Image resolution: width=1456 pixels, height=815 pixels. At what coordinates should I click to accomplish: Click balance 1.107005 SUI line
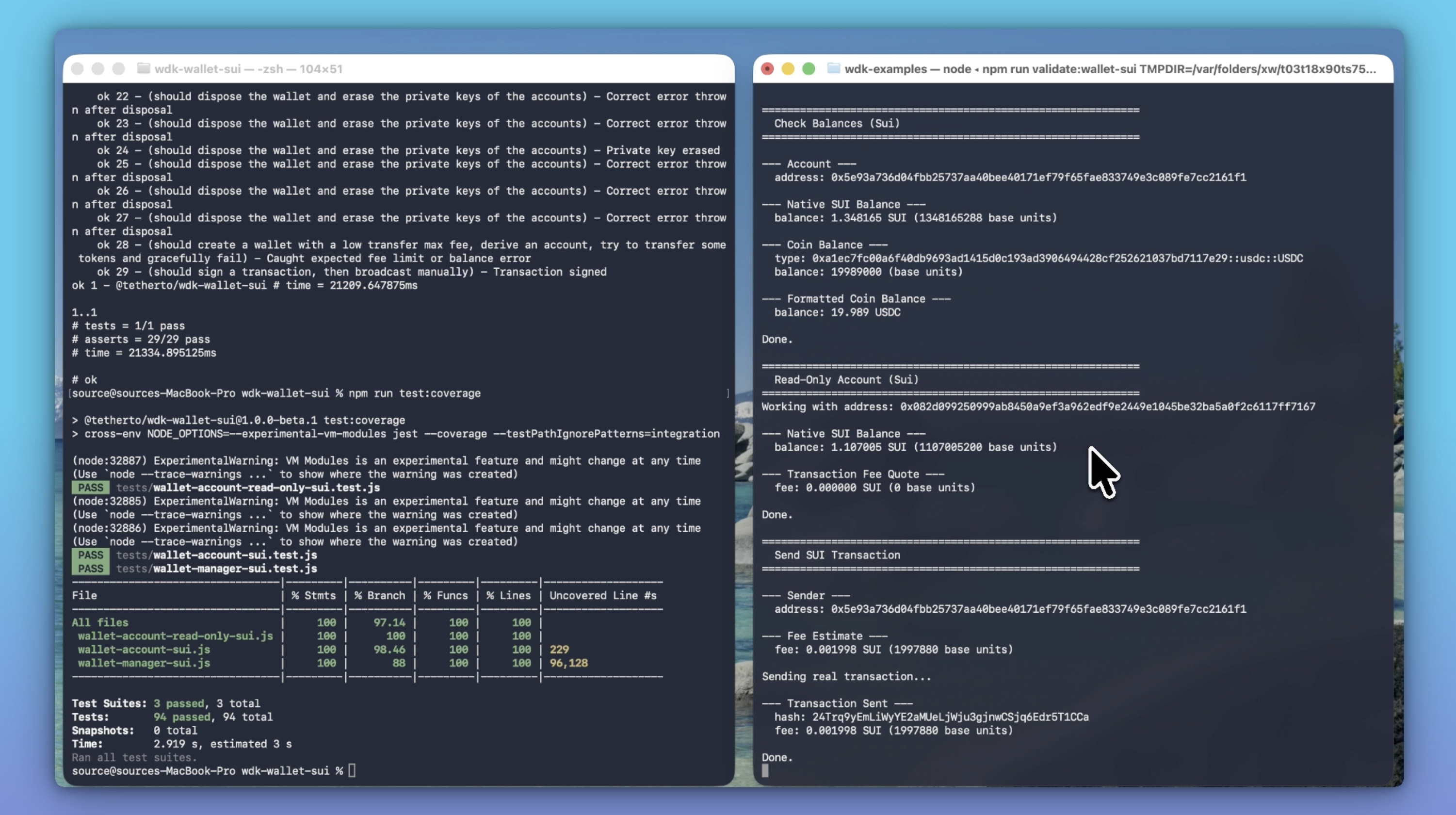coord(915,447)
